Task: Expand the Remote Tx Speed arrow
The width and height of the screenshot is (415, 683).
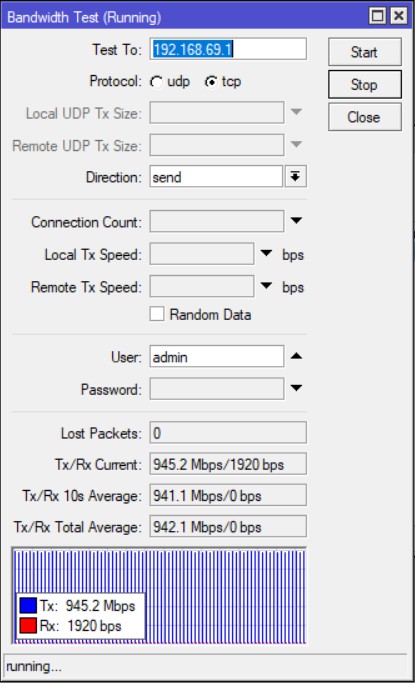Action: [266, 286]
